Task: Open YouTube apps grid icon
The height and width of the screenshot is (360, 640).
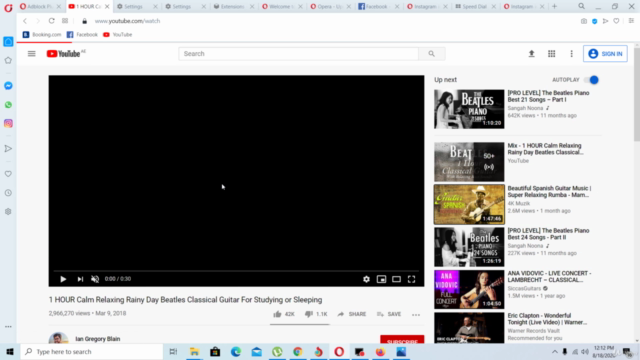Action: [x=551, y=53]
